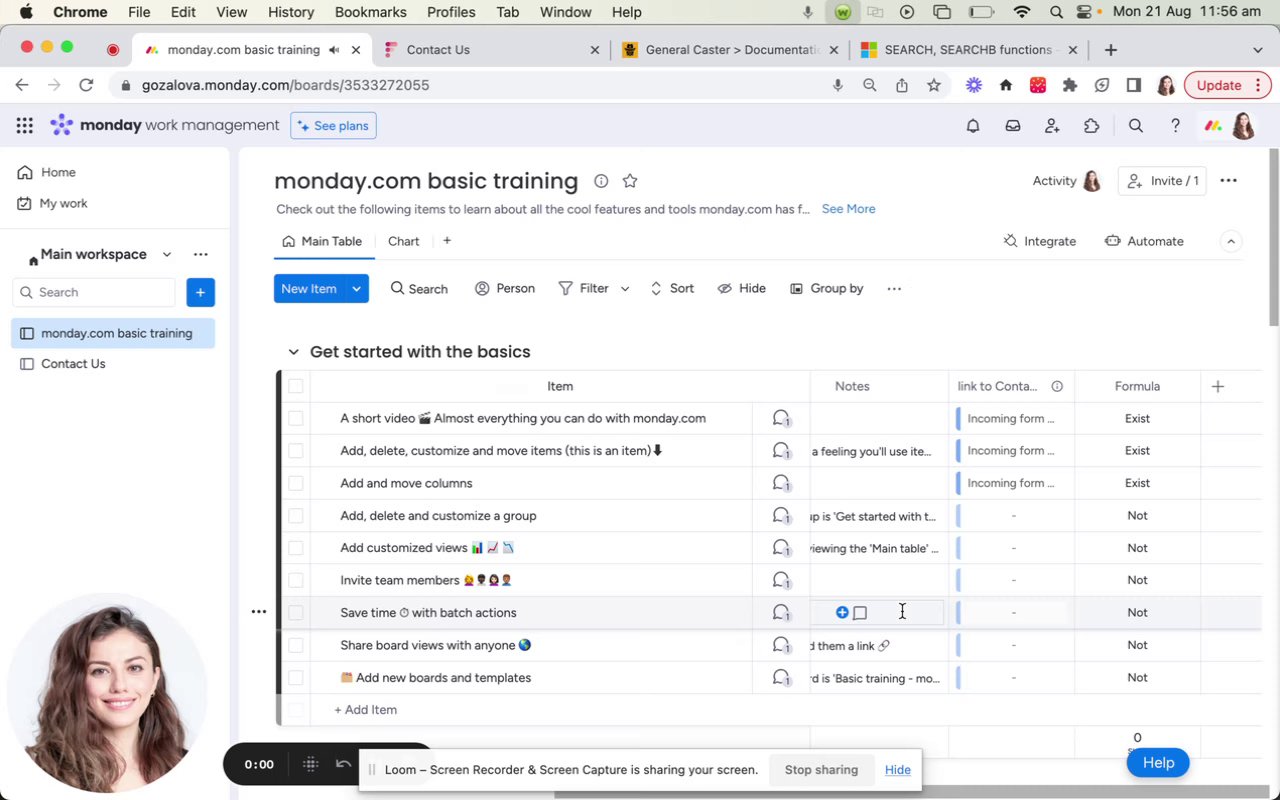Open workspace three-dot menu in sidebar

[x=201, y=254]
